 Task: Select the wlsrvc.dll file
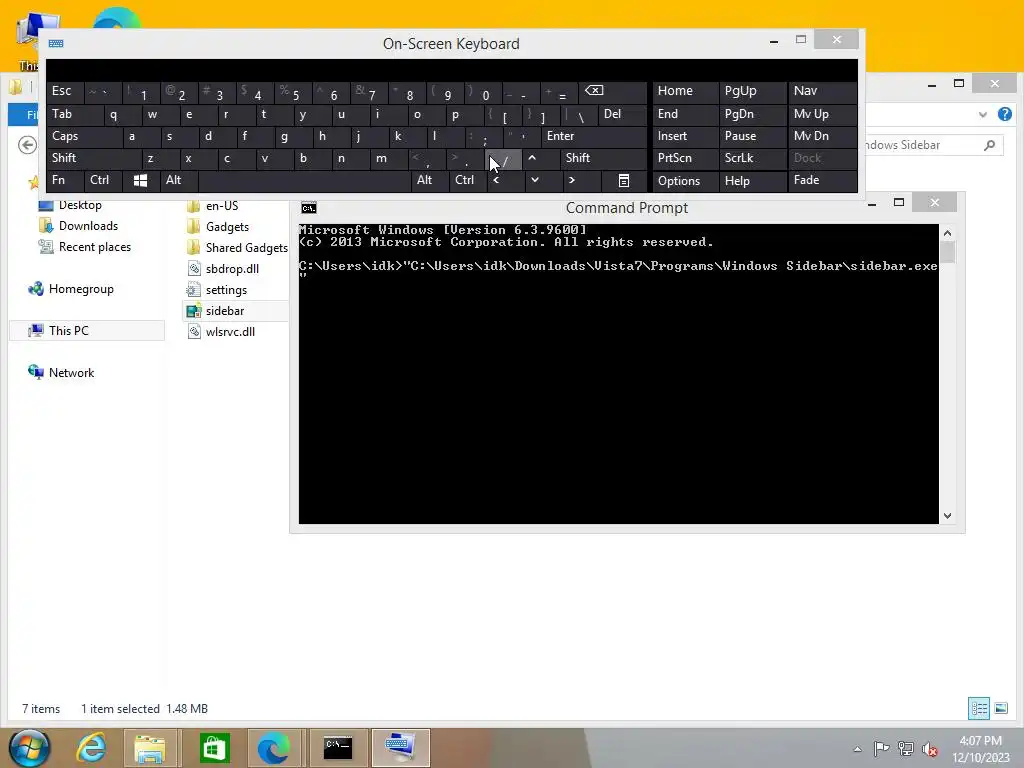tap(230, 332)
